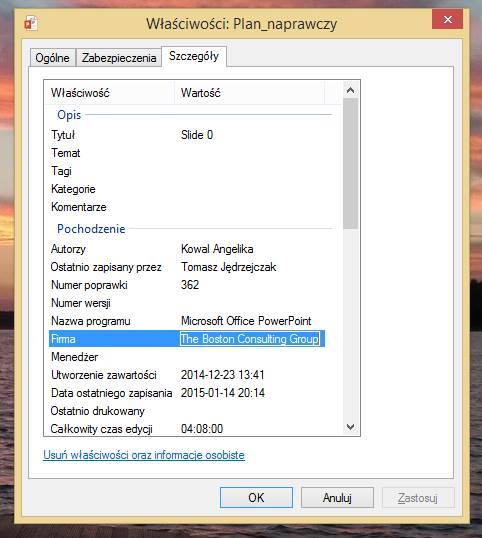Switch to the Ogólne tab
This screenshot has width=482, height=538.
pos(52,58)
